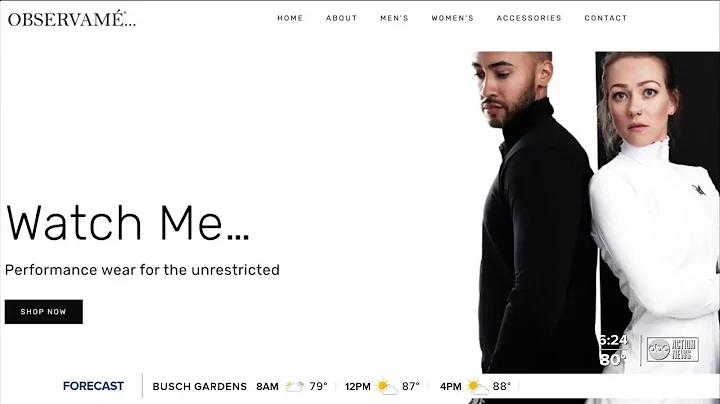Click the BUSCH GARDENS location text

click(200, 387)
